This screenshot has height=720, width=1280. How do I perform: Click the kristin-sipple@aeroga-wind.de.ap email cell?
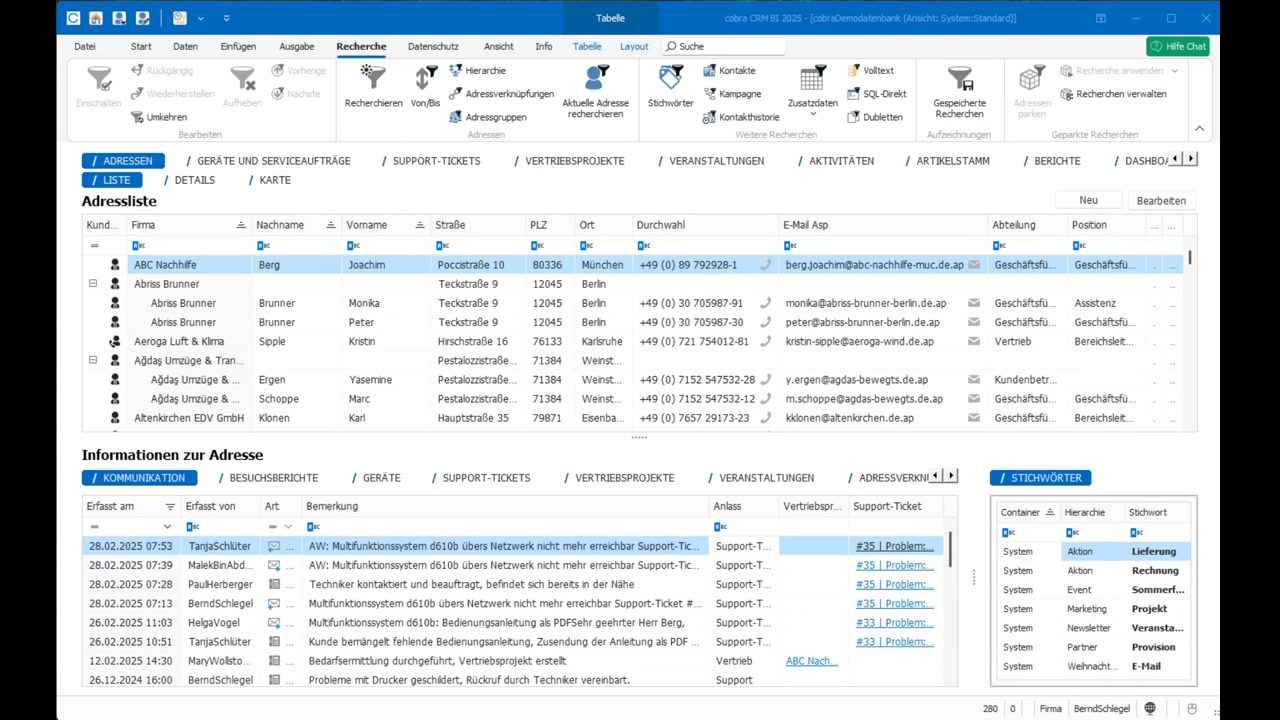pos(885,341)
